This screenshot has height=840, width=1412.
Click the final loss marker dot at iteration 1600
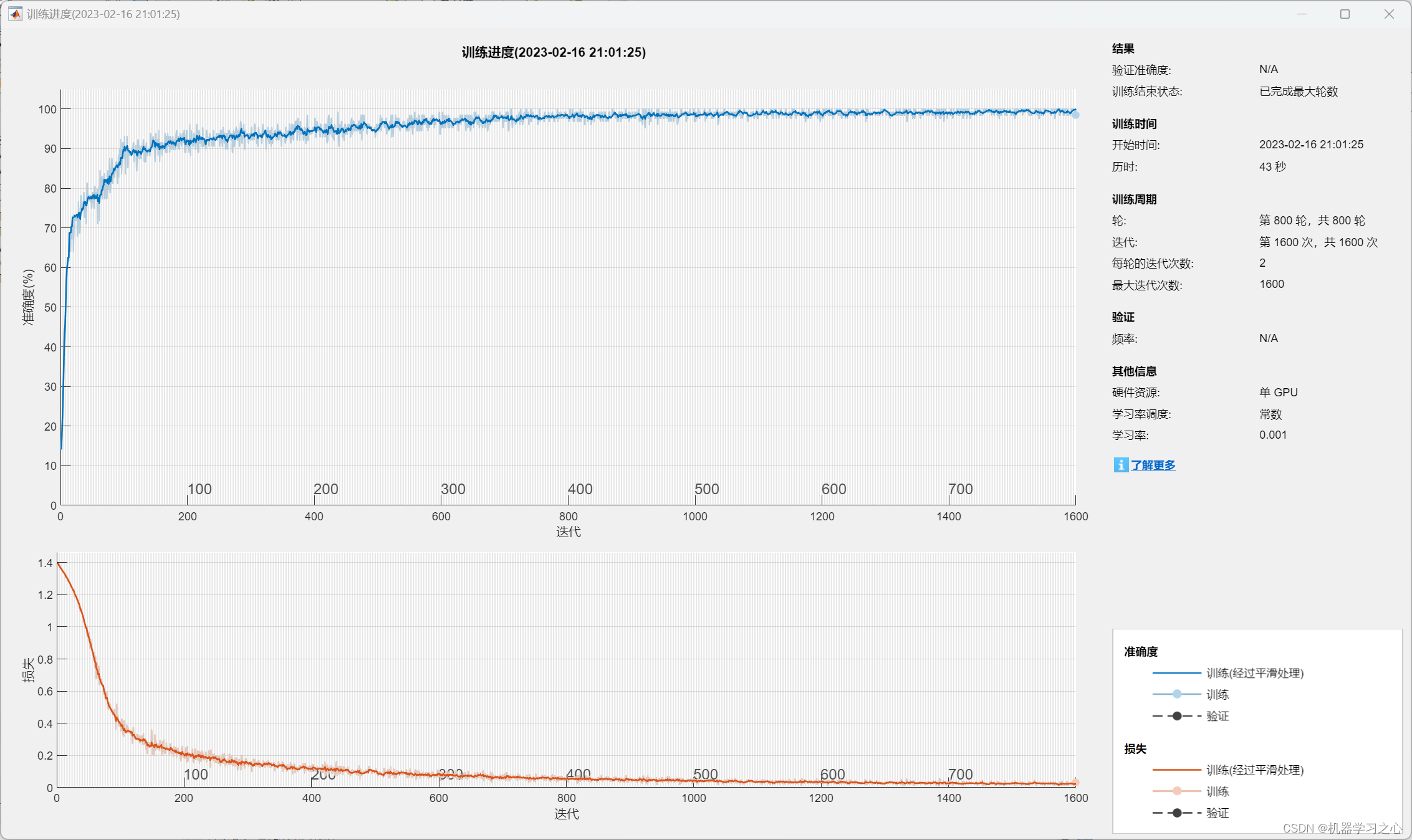point(1075,782)
